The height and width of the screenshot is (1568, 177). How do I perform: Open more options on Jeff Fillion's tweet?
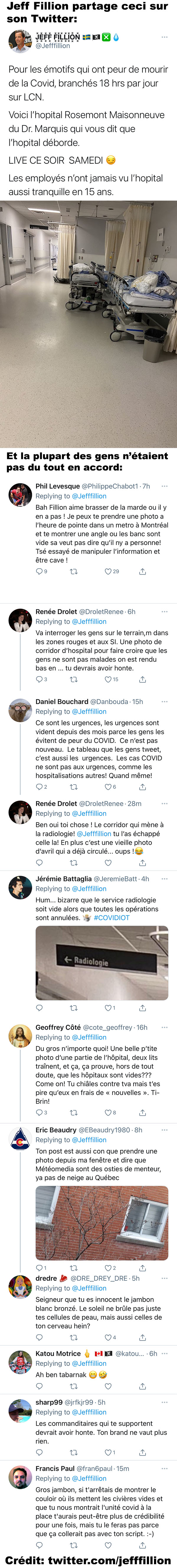tap(164, 37)
